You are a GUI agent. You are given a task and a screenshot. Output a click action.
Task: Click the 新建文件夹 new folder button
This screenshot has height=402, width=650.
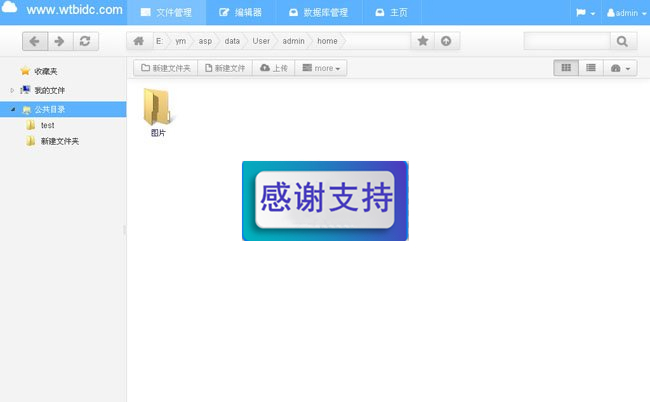[166, 68]
